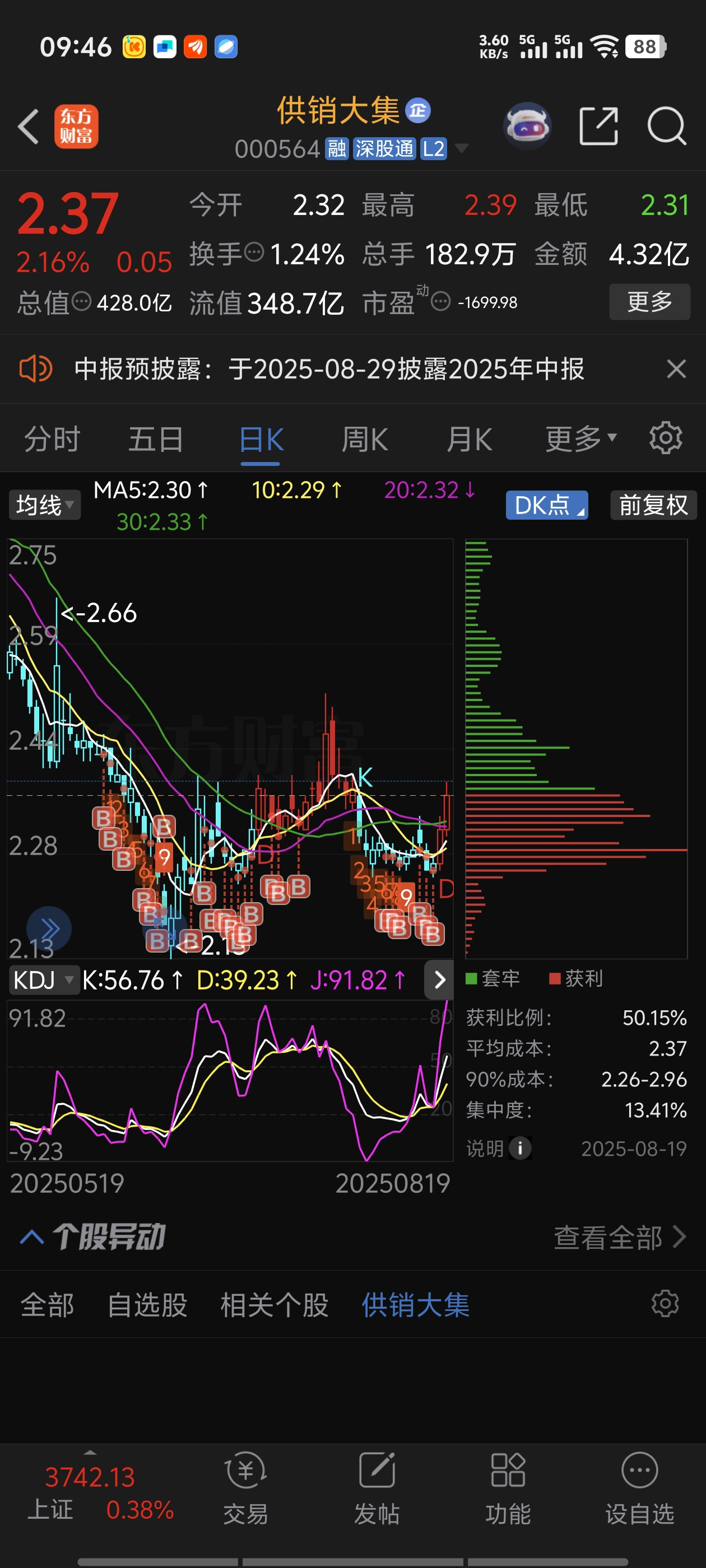The width and height of the screenshot is (706, 1568).
Task: Open 更多 quote details button
Action: pyautogui.click(x=649, y=301)
